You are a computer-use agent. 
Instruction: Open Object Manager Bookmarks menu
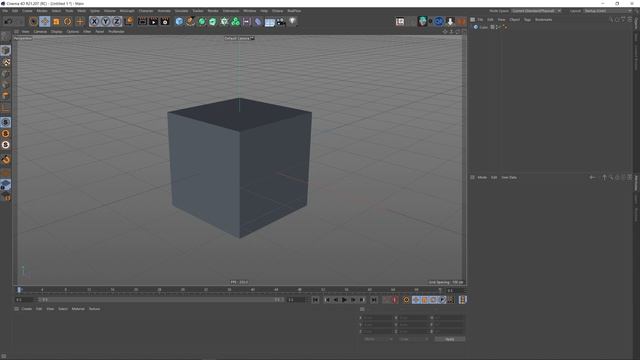click(x=543, y=20)
